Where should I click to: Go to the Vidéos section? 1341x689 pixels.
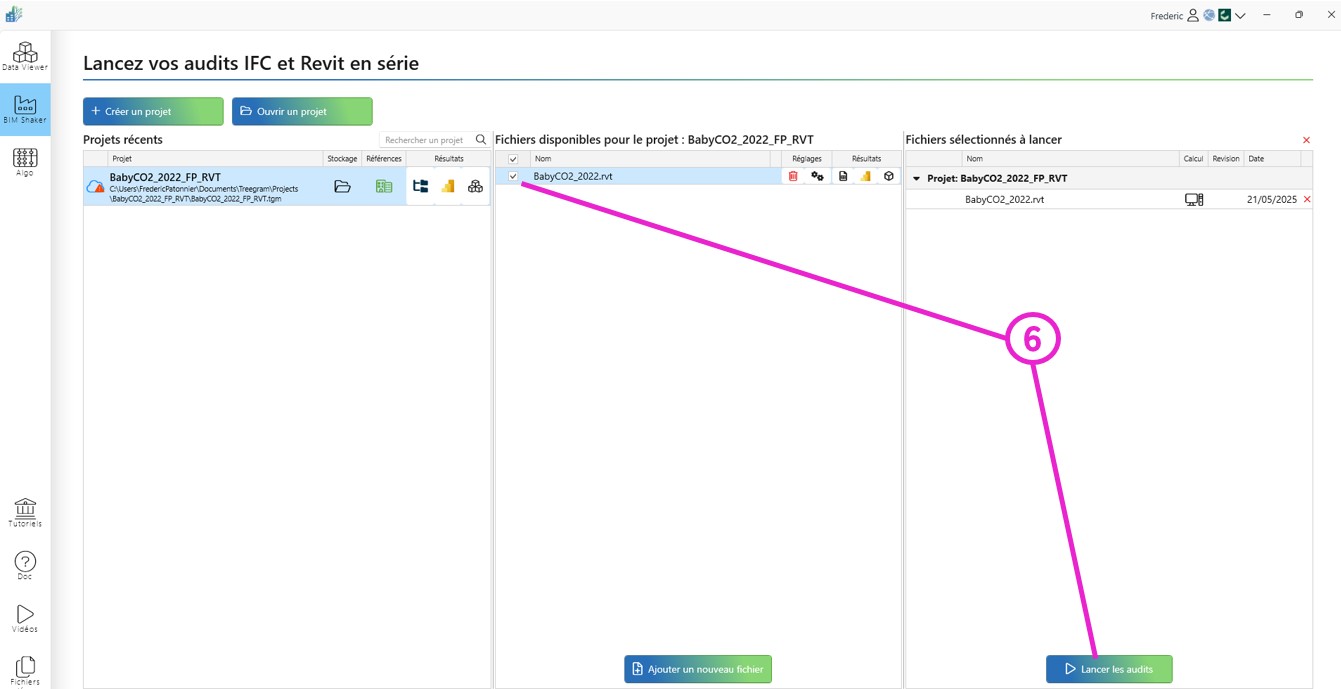point(25,619)
